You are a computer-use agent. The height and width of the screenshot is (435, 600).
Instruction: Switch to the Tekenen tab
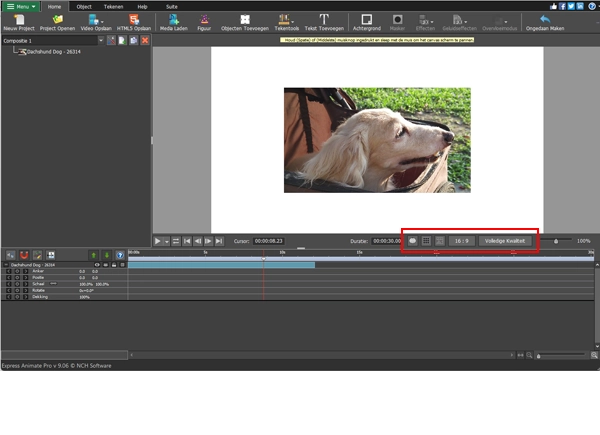114,7
